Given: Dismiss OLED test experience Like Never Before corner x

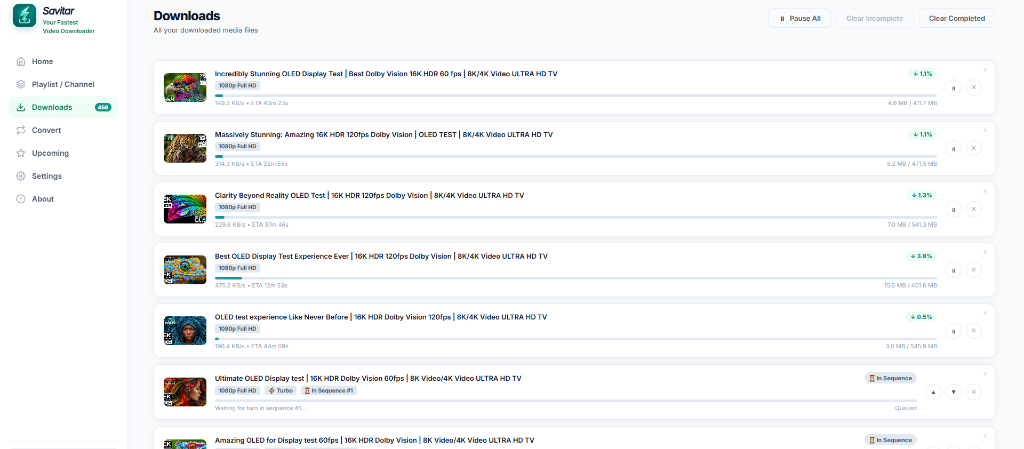Looking at the screenshot, I should pos(985,312).
